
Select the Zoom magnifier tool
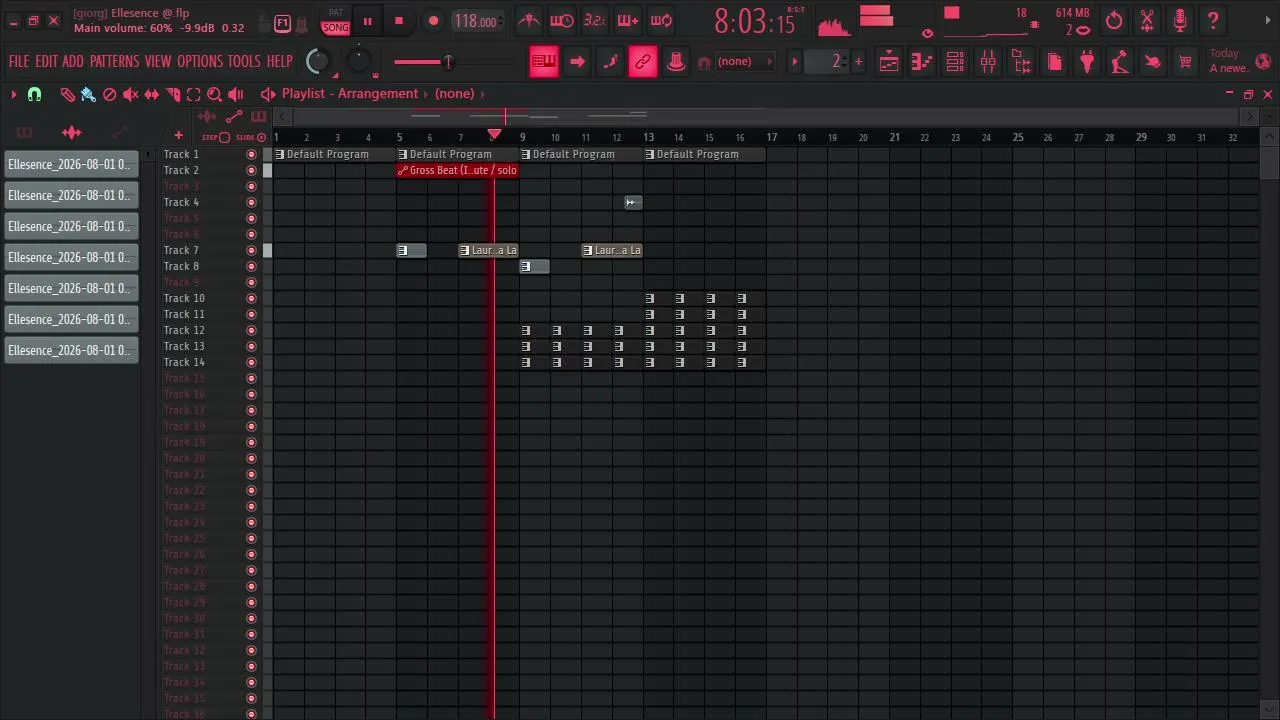pyautogui.click(x=214, y=94)
